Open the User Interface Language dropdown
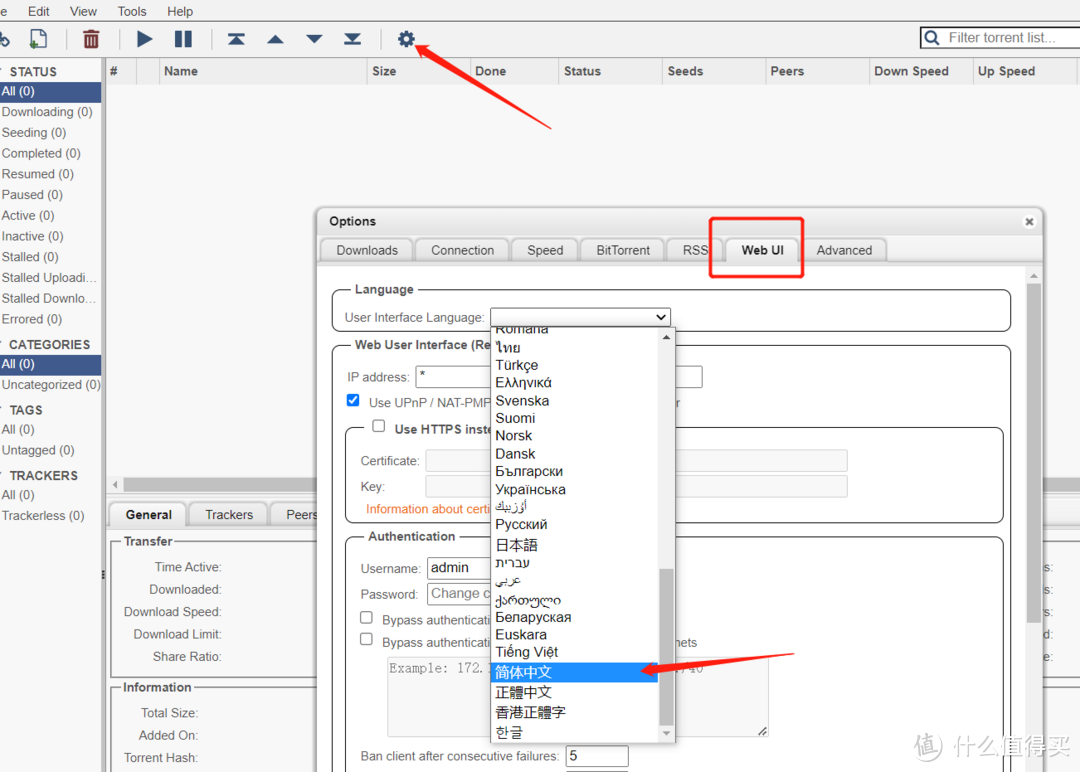The height and width of the screenshot is (772, 1080). (580, 316)
